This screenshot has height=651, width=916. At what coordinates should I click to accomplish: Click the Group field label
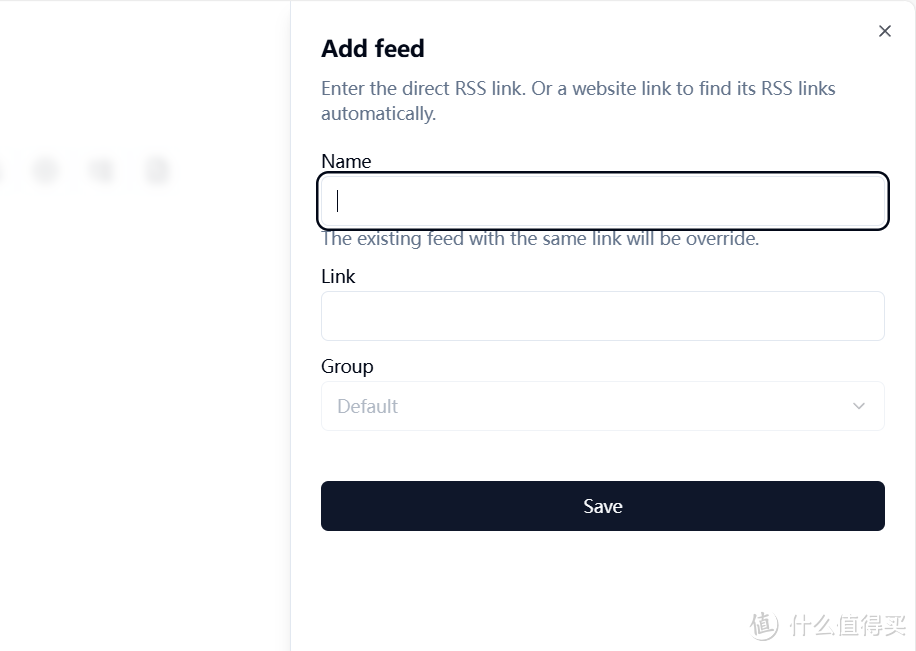coord(347,366)
